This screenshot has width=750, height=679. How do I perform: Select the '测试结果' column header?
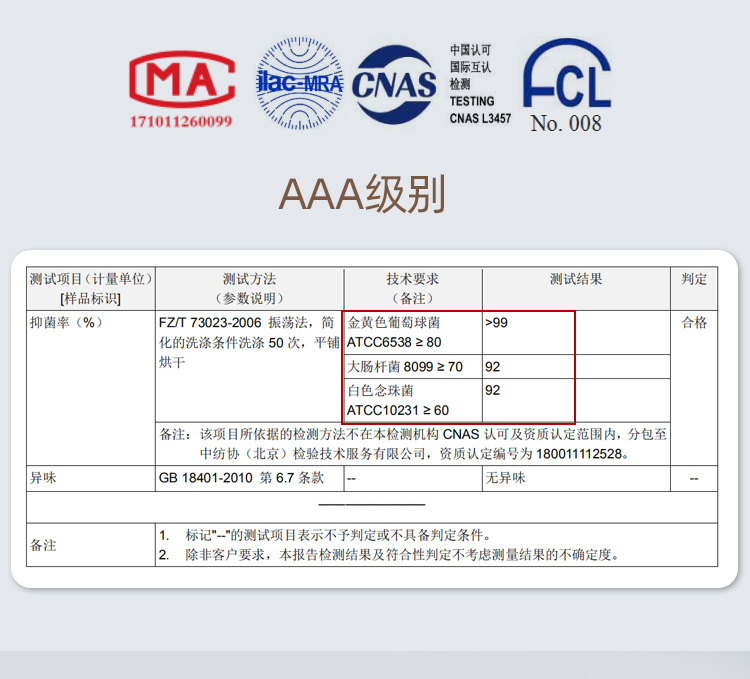576,280
